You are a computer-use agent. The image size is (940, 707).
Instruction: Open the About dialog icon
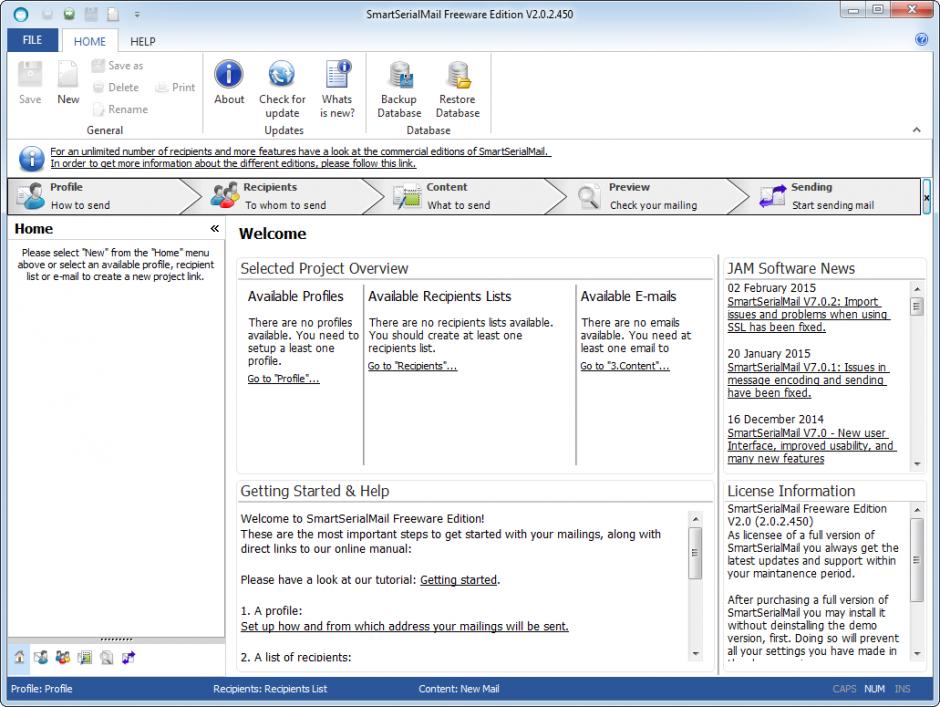coord(229,83)
